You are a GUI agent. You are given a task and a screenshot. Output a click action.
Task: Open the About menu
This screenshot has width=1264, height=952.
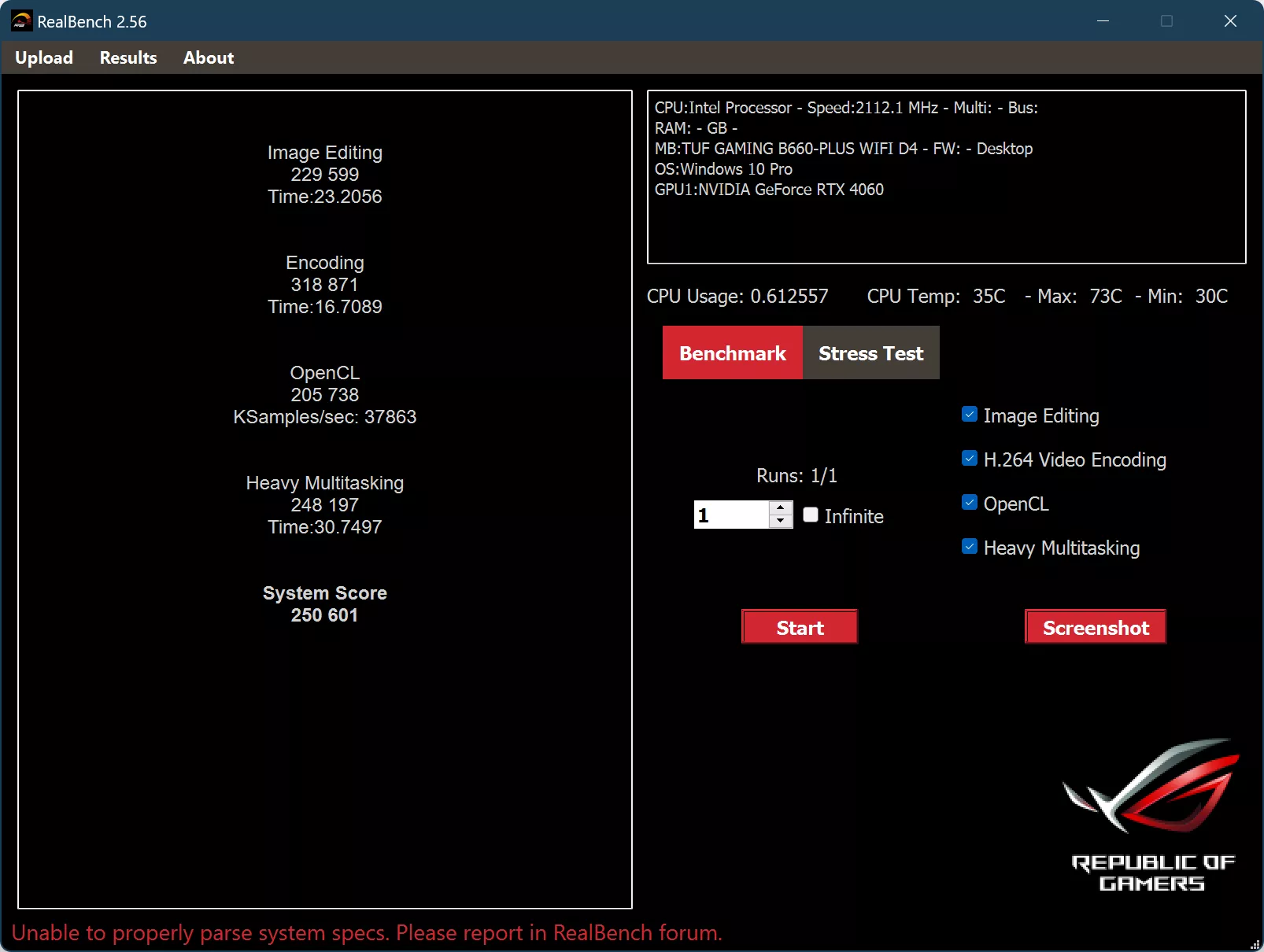click(x=209, y=57)
